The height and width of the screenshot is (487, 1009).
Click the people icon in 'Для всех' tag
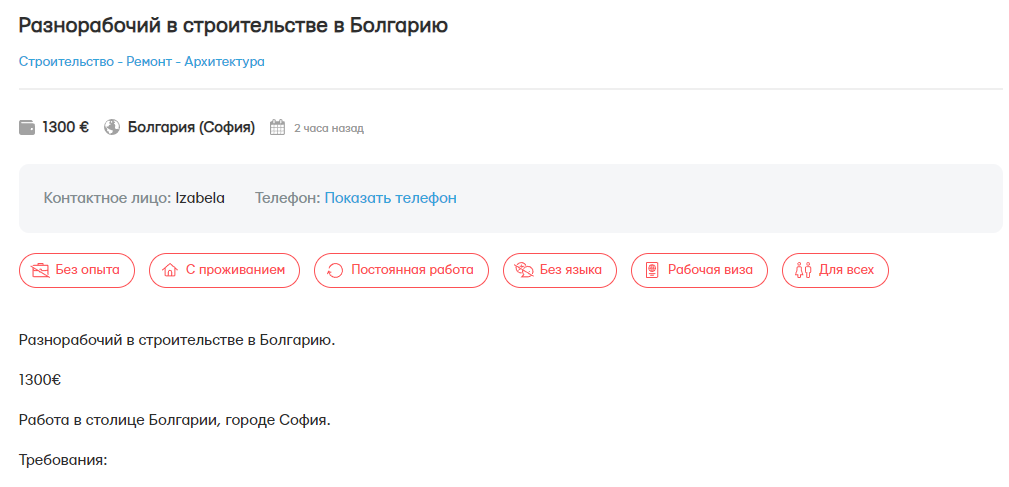803,270
